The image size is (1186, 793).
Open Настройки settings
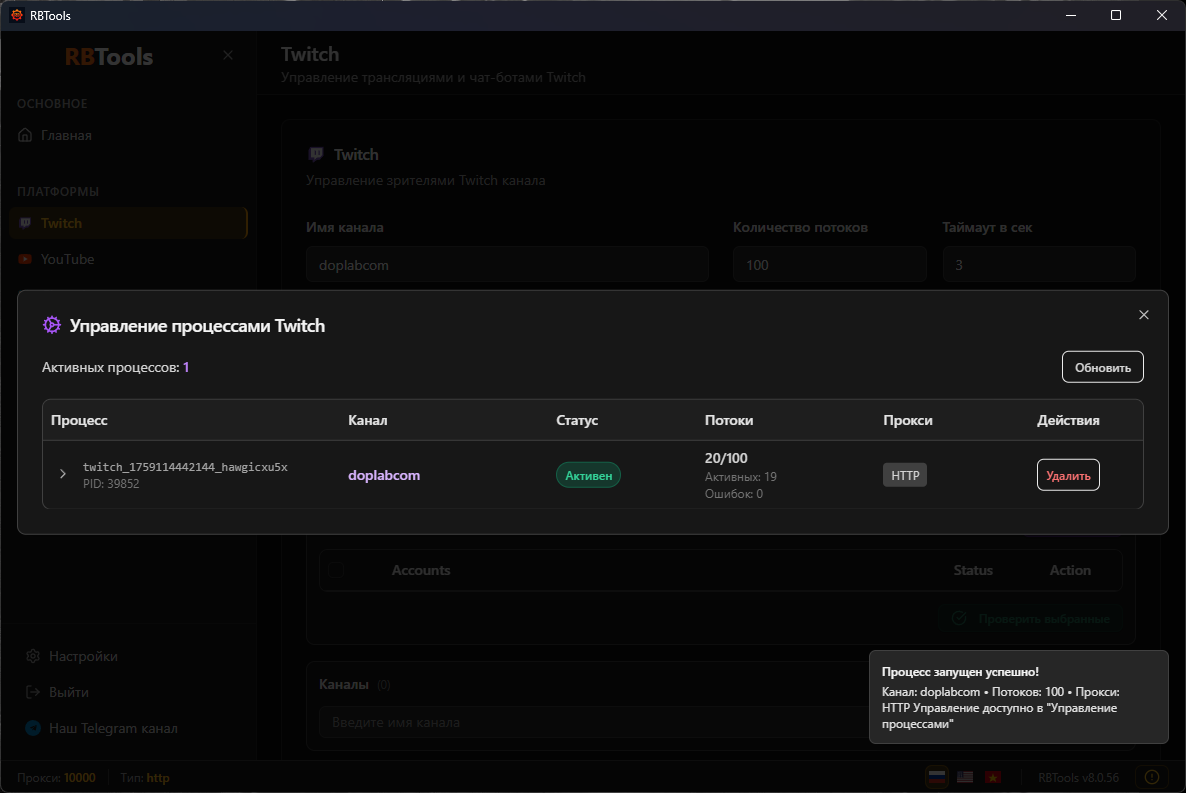tap(82, 656)
